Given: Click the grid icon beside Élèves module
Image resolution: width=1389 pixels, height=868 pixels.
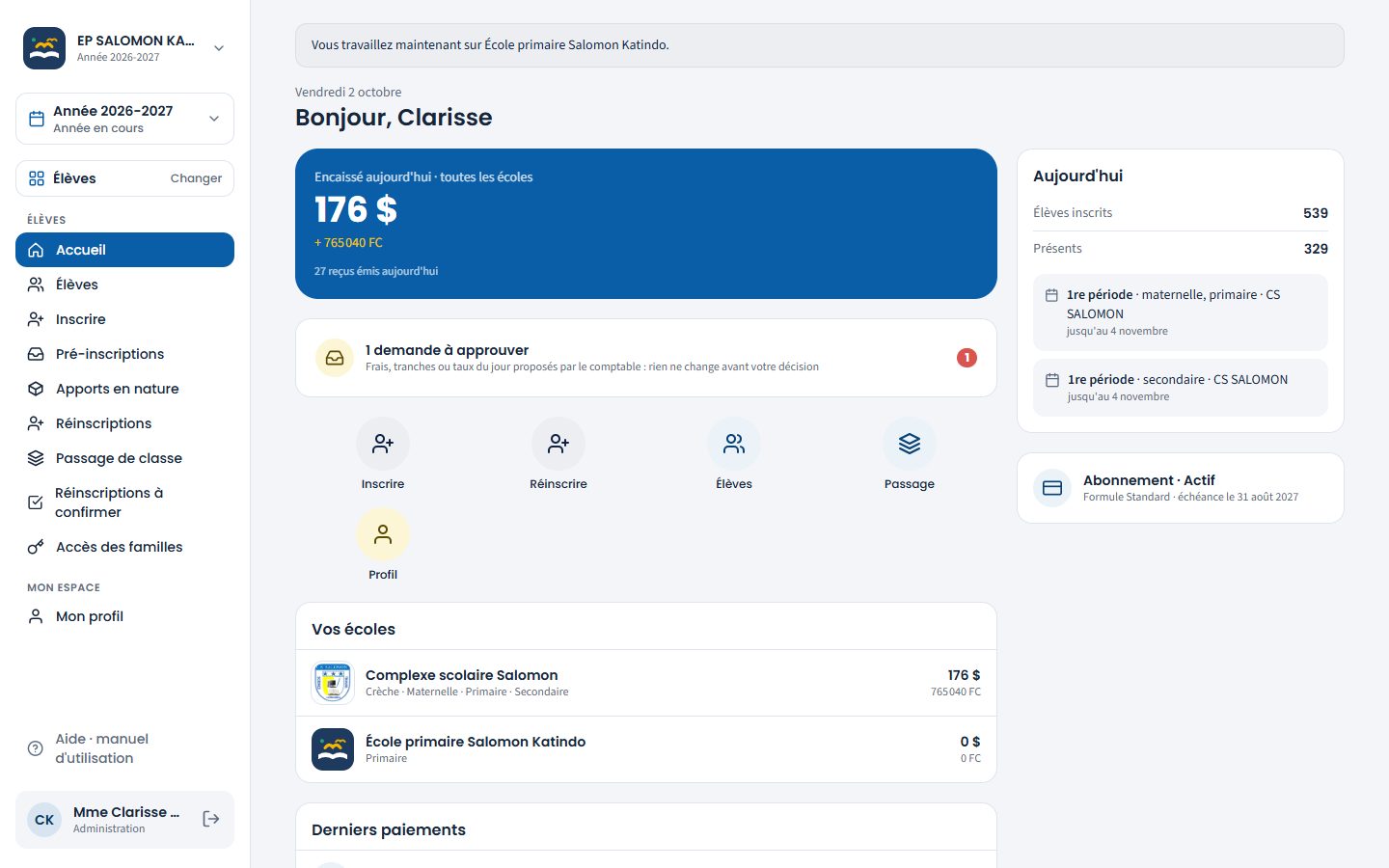Looking at the screenshot, I should tap(37, 178).
